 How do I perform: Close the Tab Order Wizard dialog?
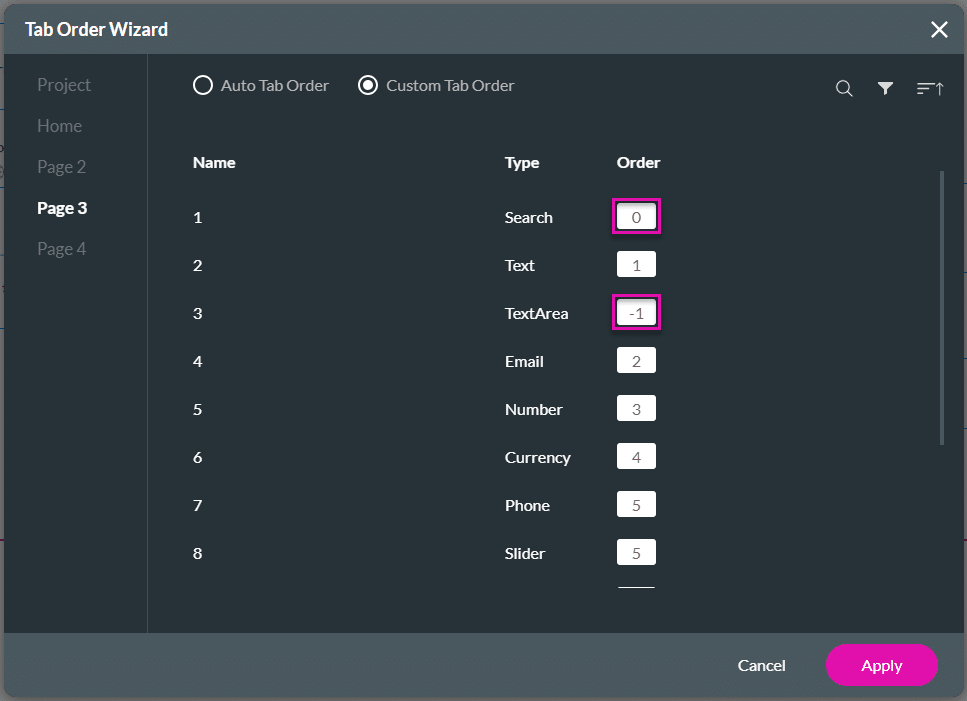(x=939, y=30)
